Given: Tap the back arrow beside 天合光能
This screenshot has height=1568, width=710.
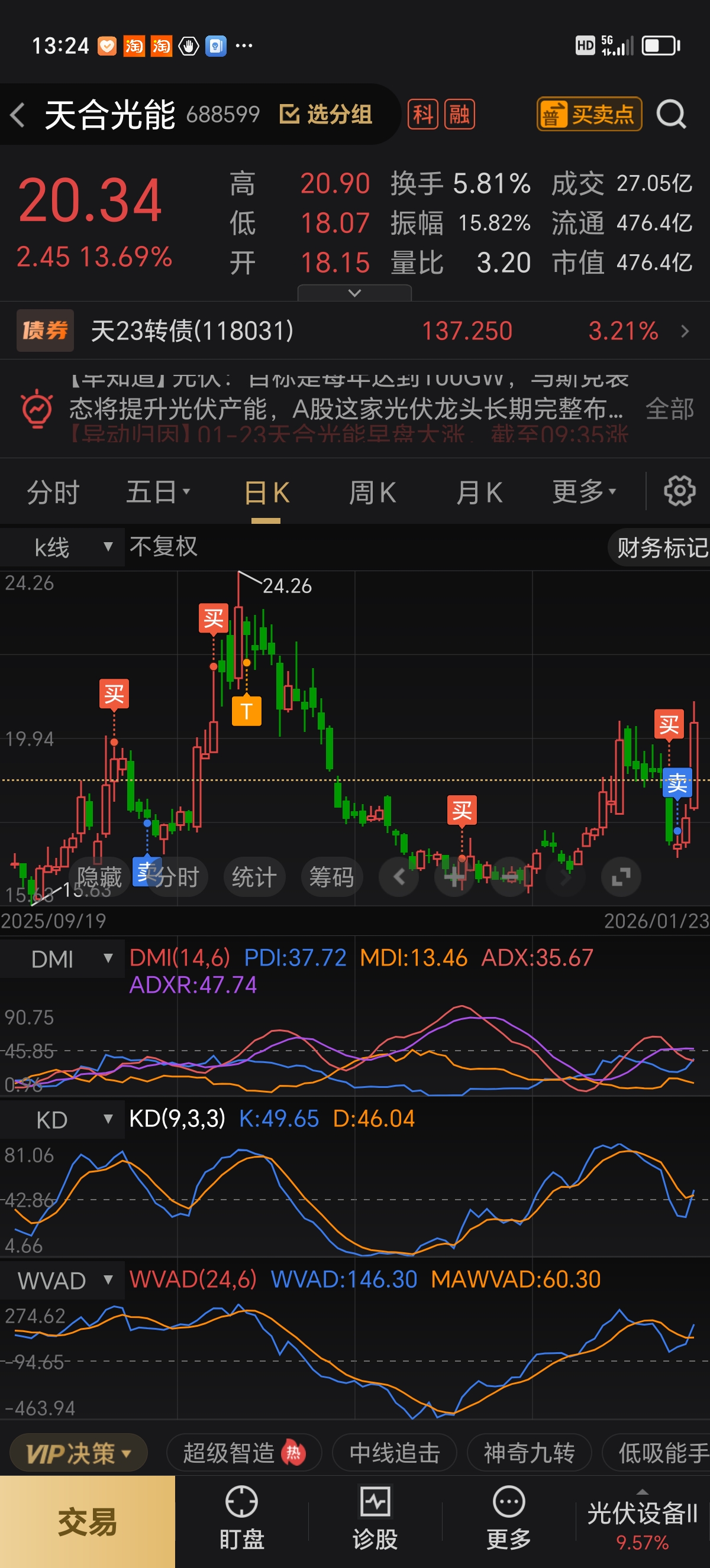Looking at the screenshot, I should (18, 115).
